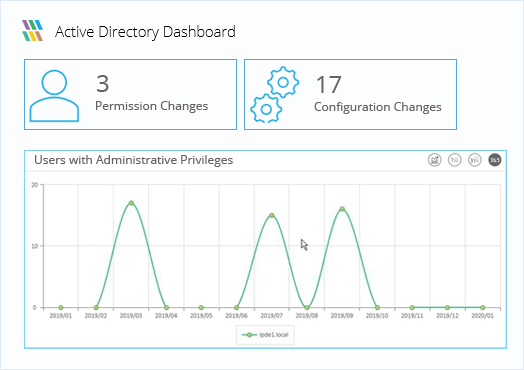Click the zero data point at 2019/02
Viewport: 524px width, 370px height.
tap(96, 307)
